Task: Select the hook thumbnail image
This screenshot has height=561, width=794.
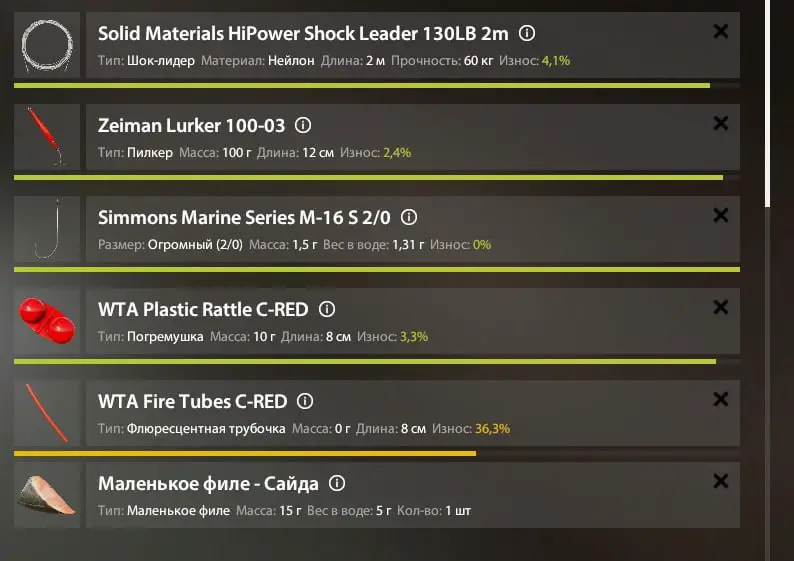Action: (x=47, y=229)
